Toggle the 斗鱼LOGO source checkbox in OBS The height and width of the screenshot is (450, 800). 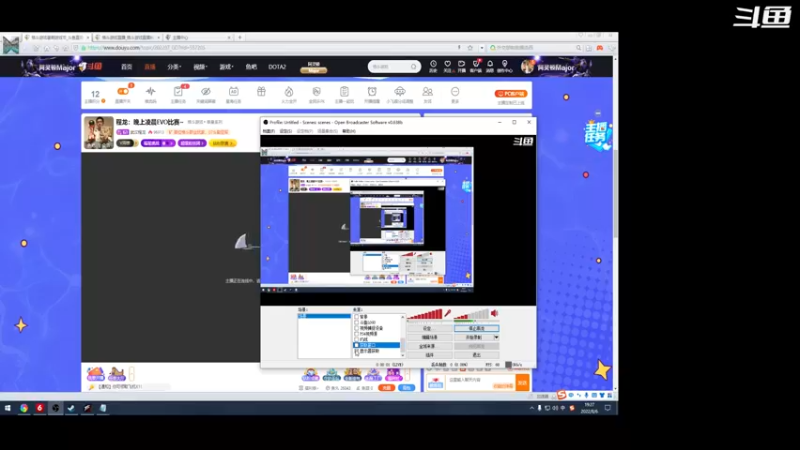pyautogui.click(x=356, y=322)
